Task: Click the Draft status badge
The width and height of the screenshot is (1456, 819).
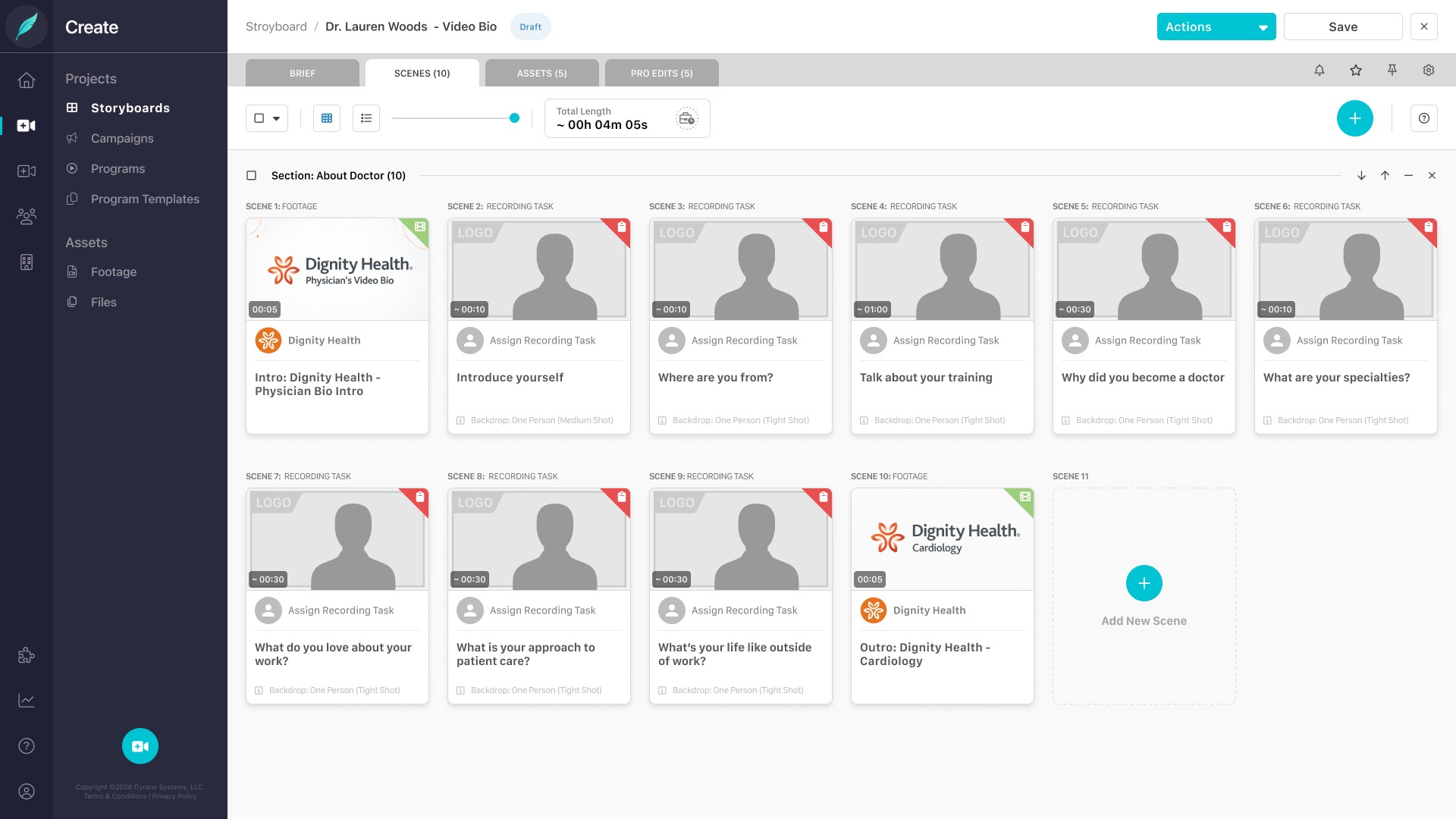Action: (x=531, y=27)
